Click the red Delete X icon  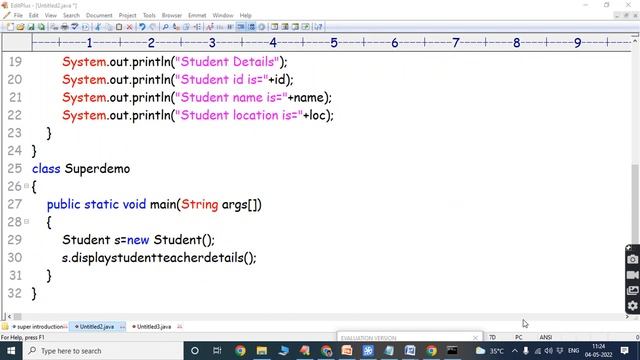[x=129, y=27]
